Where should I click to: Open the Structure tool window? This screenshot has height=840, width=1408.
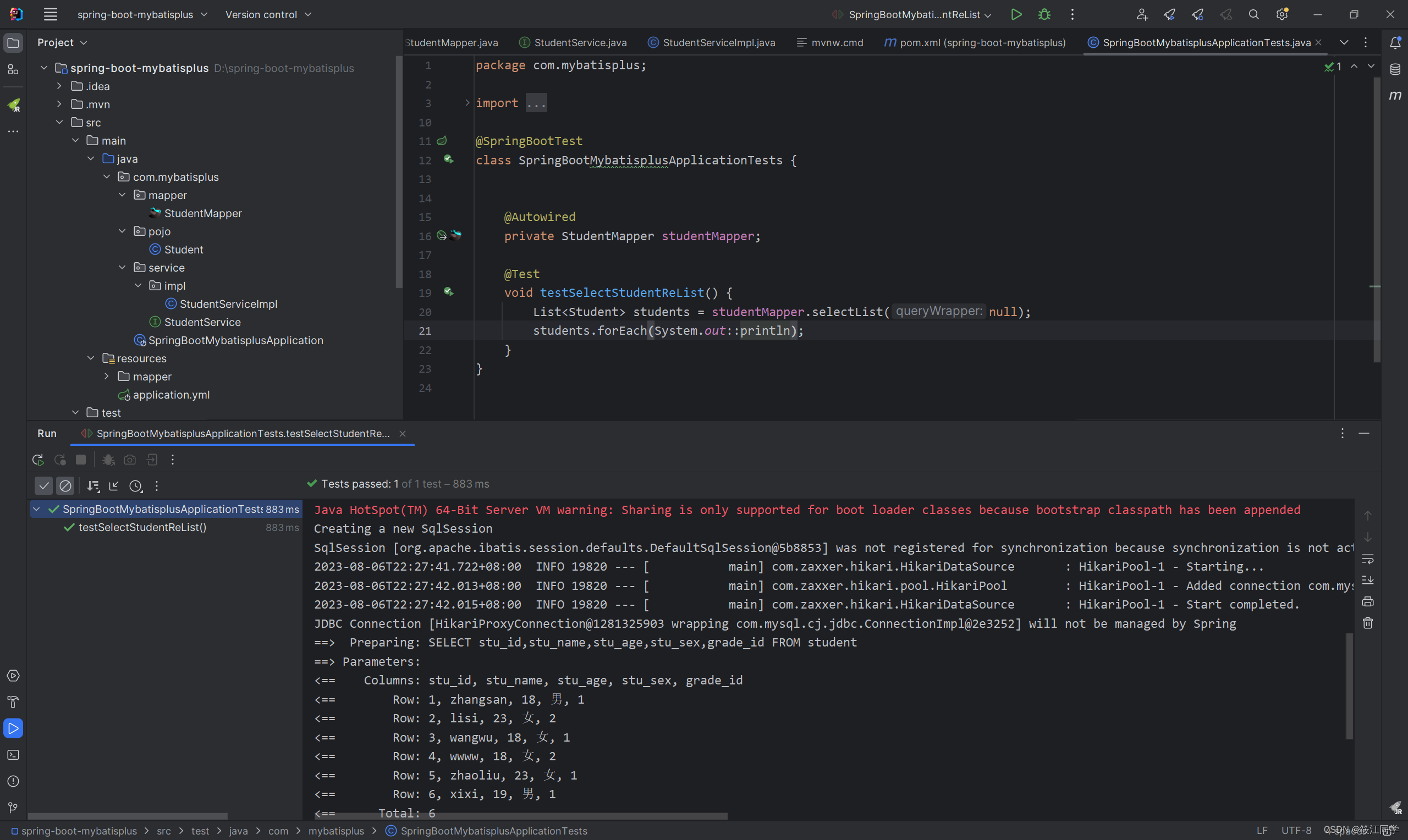tap(13, 69)
